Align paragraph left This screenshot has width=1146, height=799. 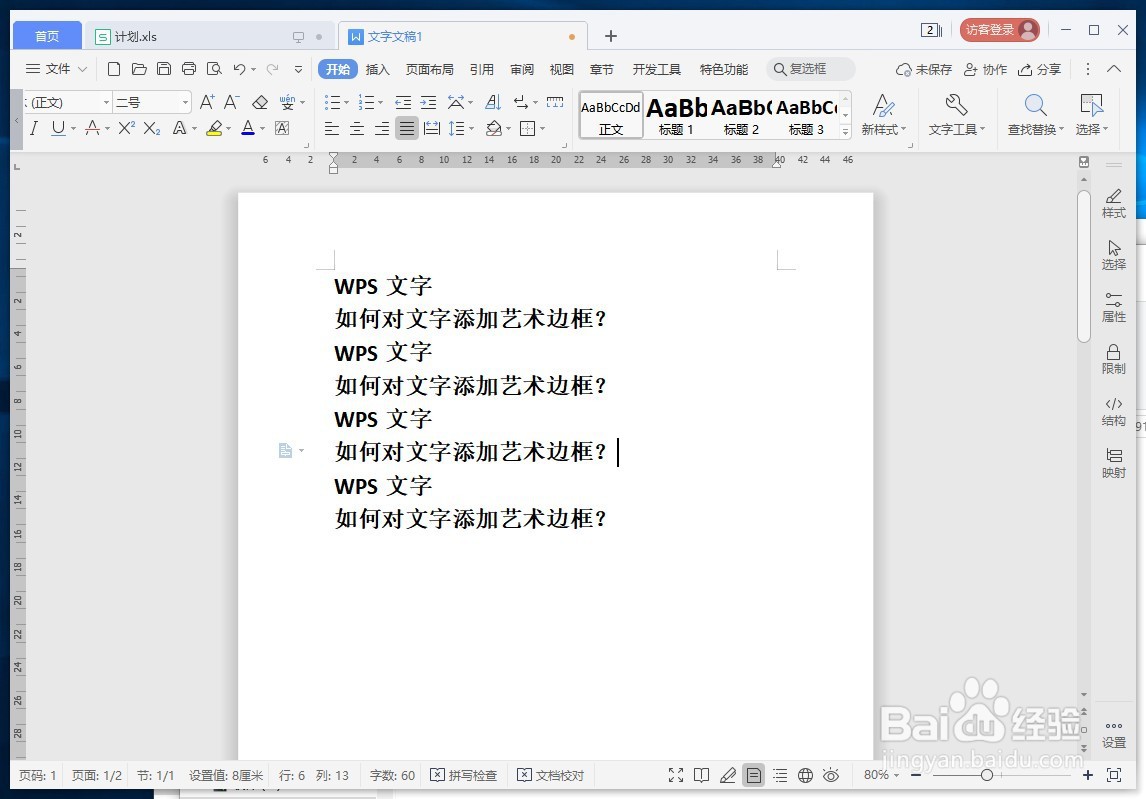click(332, 129)
